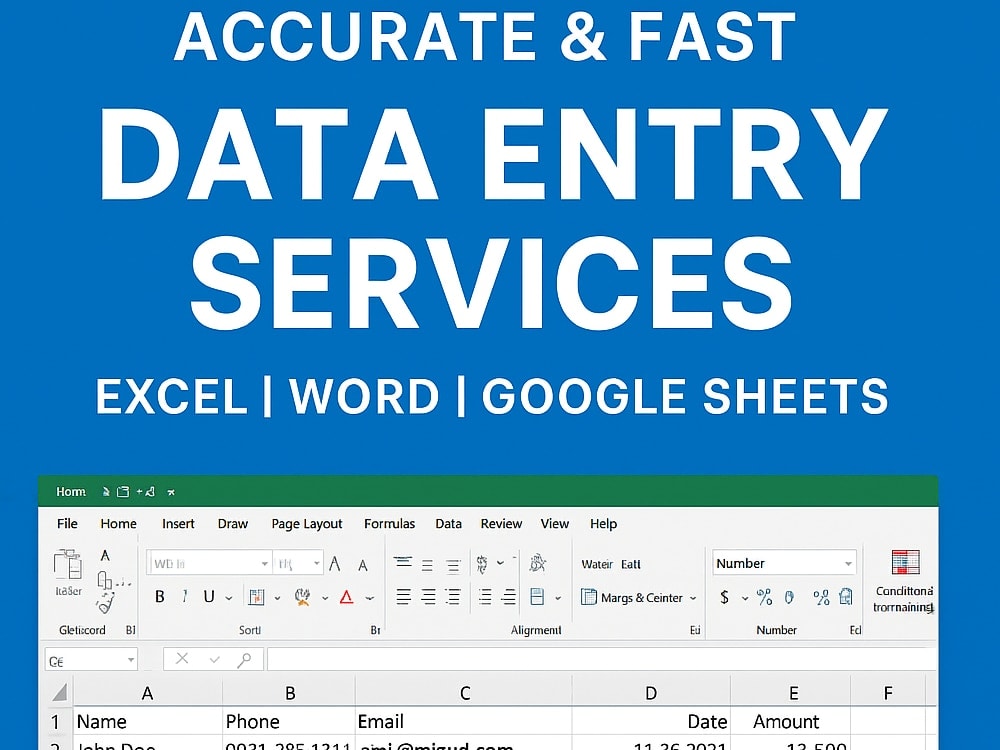Open the Underline style dropdown arrow
The width and height of the screenshot is (1000, 750).
click(x=229, y=598)
